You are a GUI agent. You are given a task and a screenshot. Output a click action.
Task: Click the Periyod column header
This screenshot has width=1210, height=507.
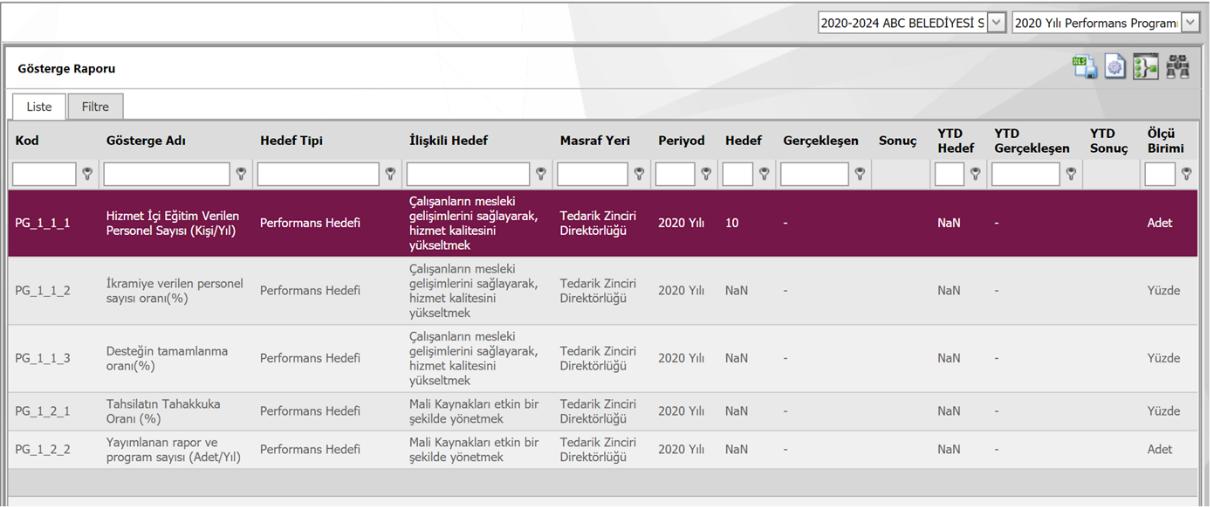[681, 141]
